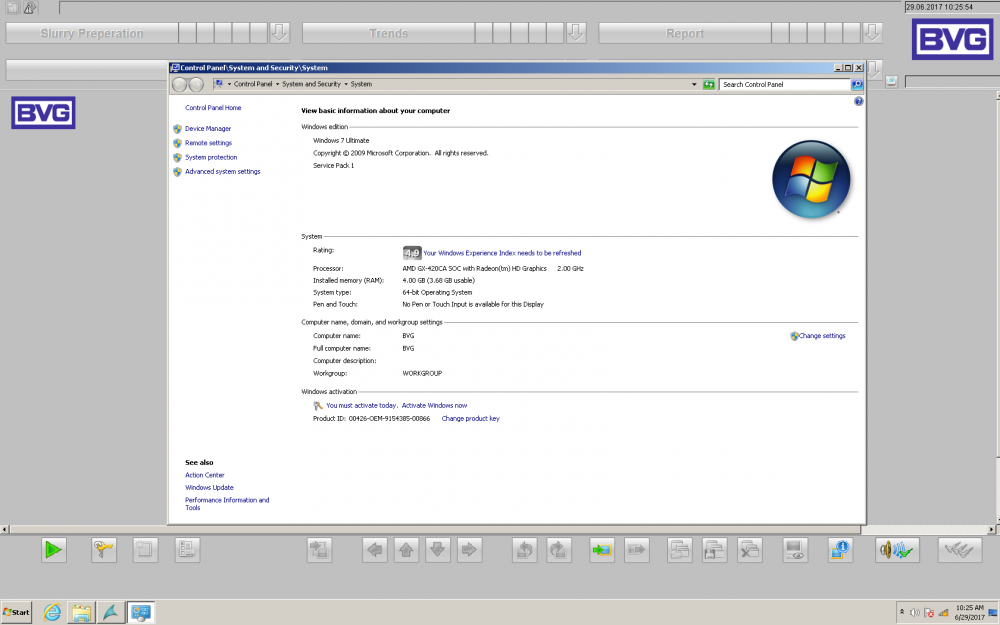Click the Start button
This screenshot has width=1000, height=625.
pyautogui.click(x=16, y=612)
